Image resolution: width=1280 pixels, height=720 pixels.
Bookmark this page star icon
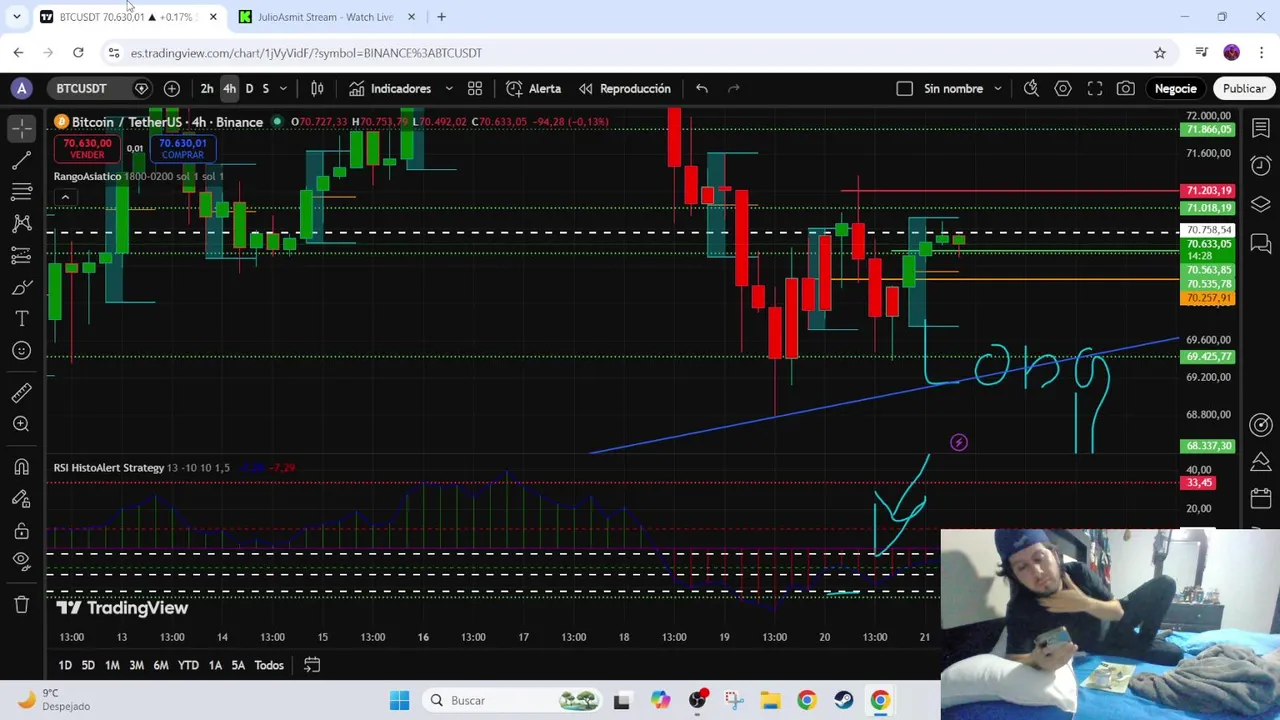click(1160, 53)
